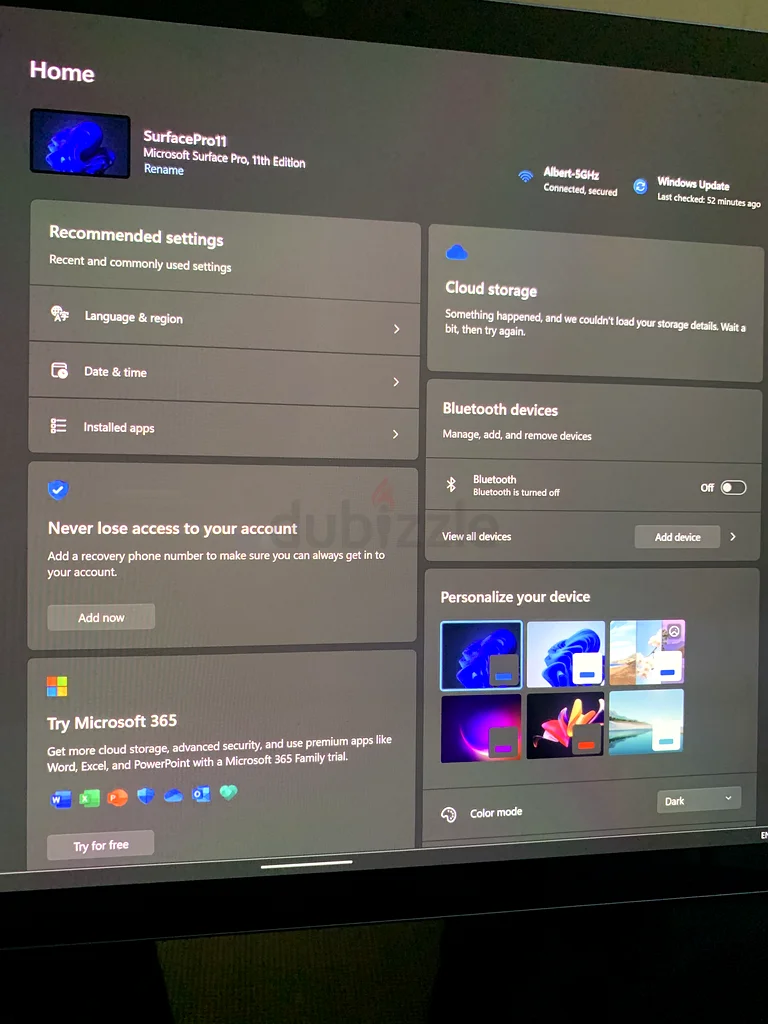This screenshot has width=768, height=1024.
Task: Open Date & time settings row
Action: coord(224,376)
